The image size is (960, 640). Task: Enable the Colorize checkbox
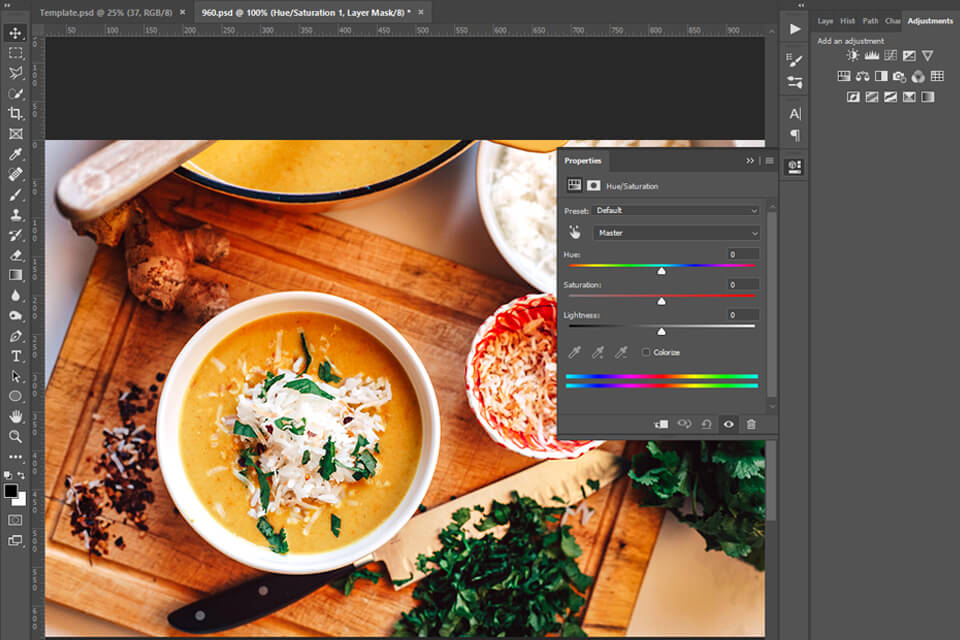point(646,352)
